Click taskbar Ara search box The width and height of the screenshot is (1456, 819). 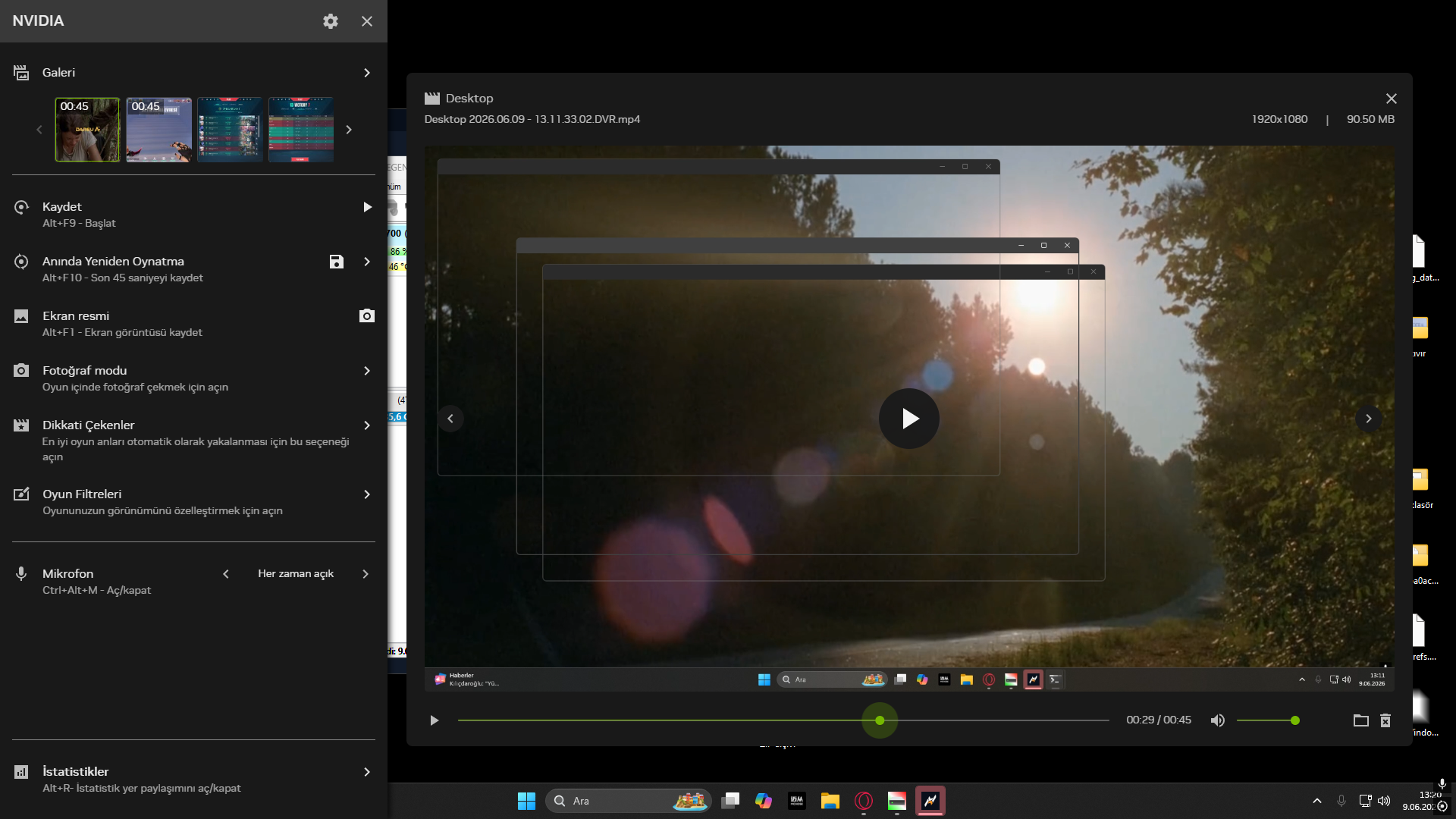click(628, 801)
